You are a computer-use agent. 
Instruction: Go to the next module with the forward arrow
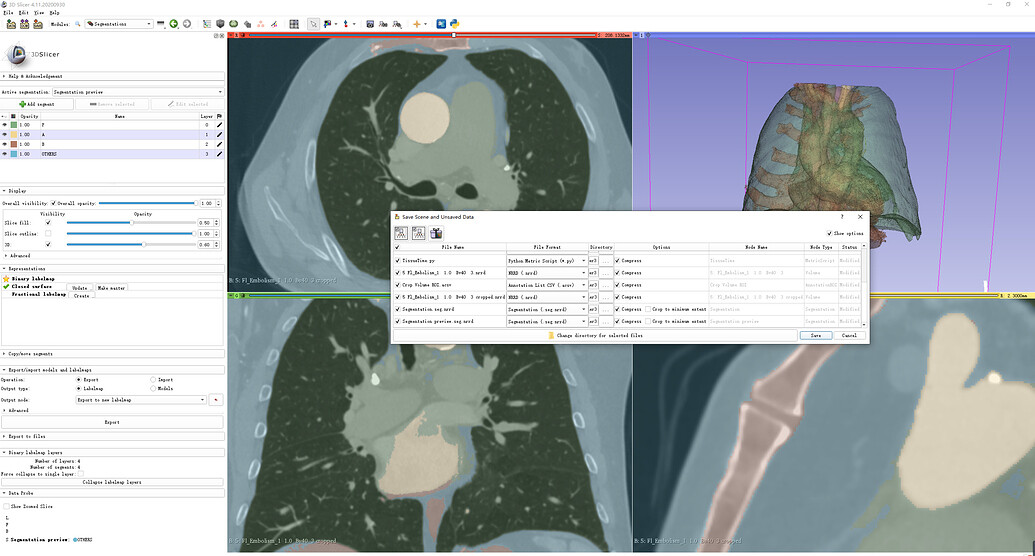tap(187, 24)
